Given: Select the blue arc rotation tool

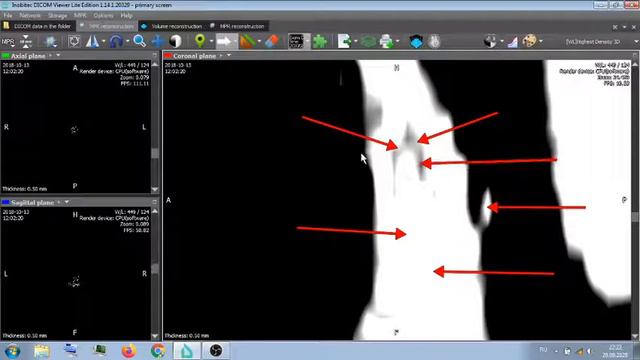Looking at the screenshot, I should tap(116, 41).
